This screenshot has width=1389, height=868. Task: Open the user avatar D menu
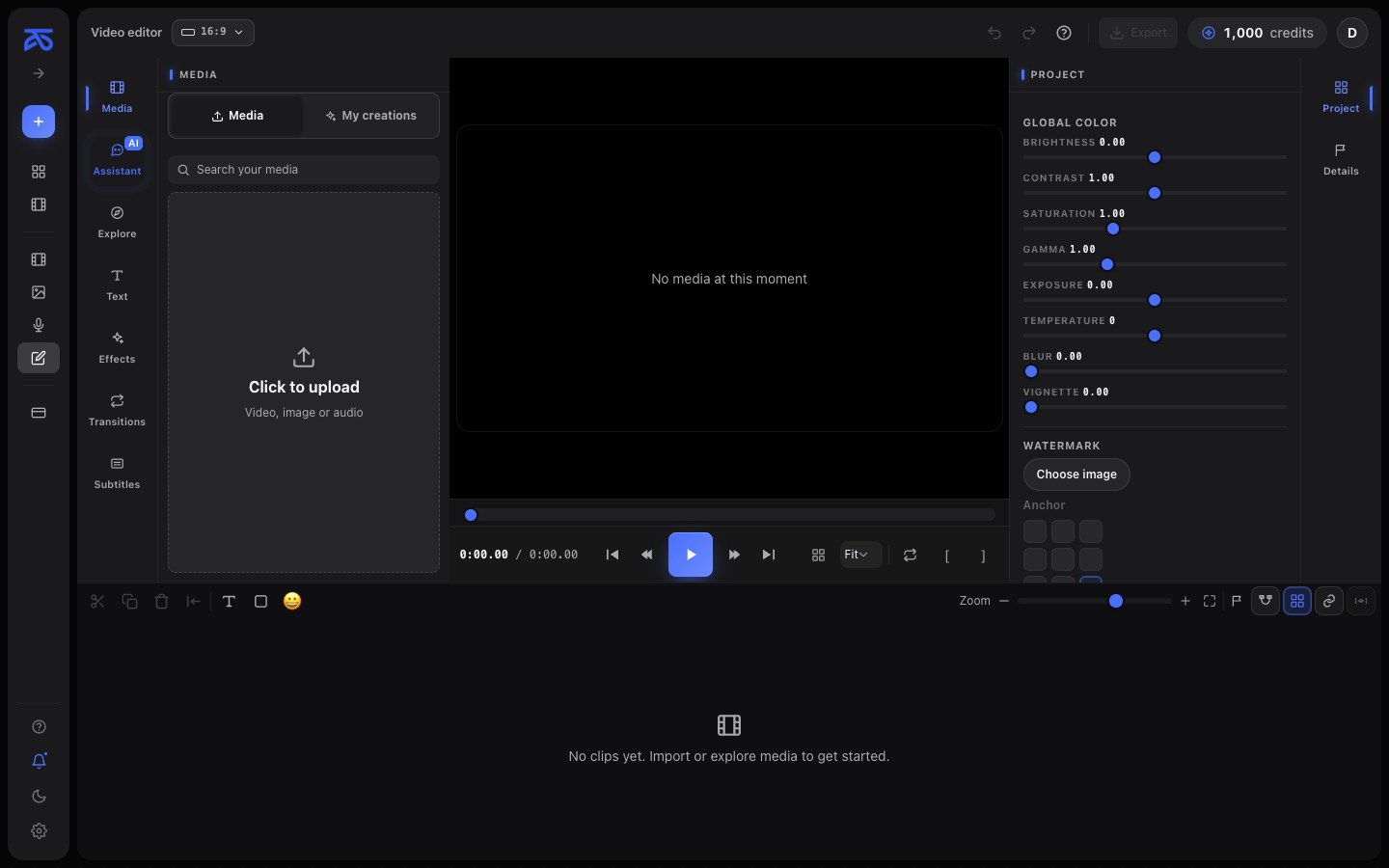pyautogui.click(x=1352, y=33)
